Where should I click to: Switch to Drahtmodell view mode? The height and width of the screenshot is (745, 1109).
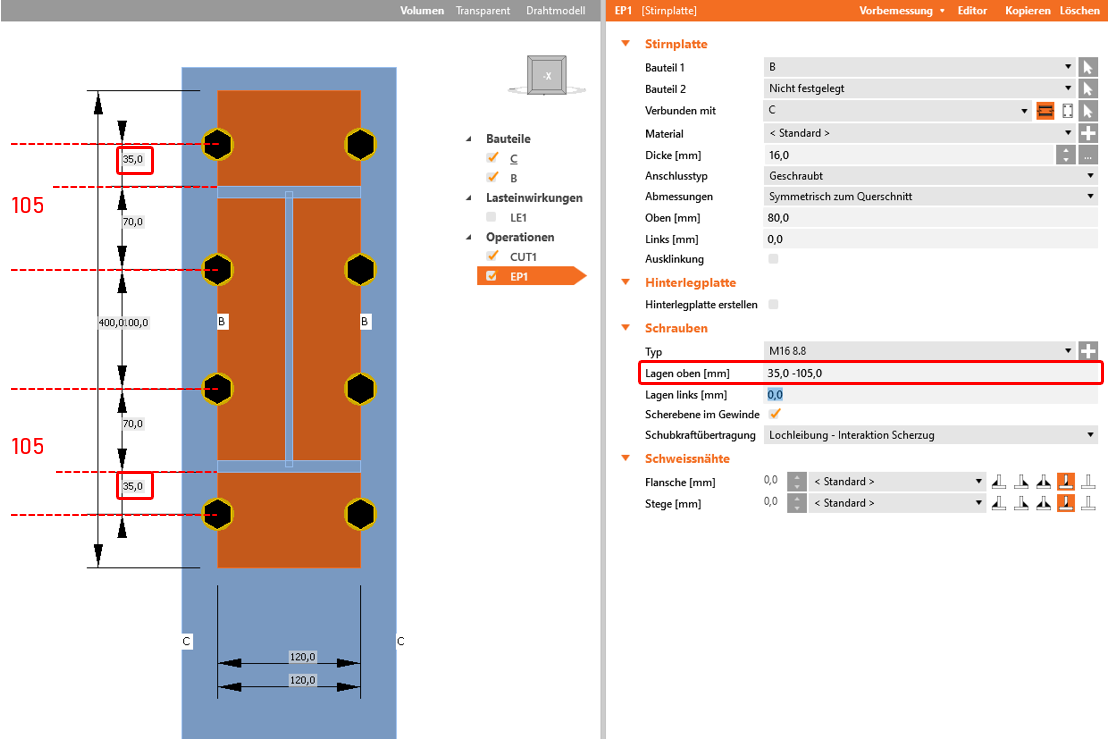click(556, 11)
